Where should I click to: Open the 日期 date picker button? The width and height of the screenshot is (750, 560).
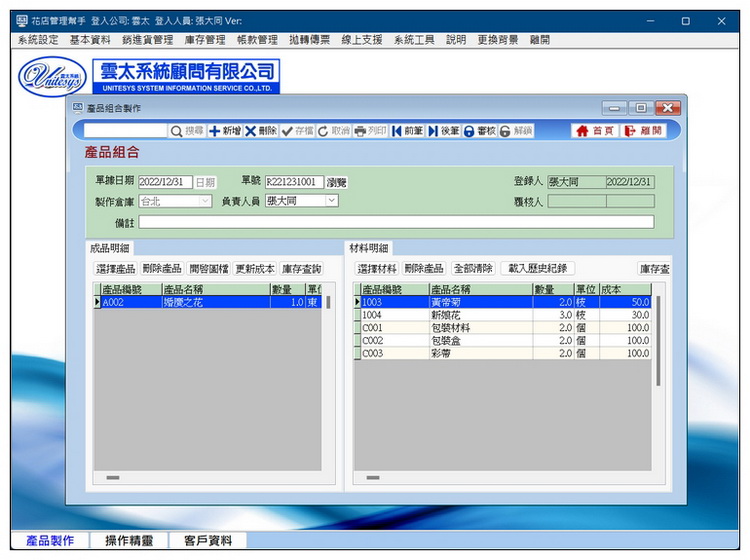204,183
